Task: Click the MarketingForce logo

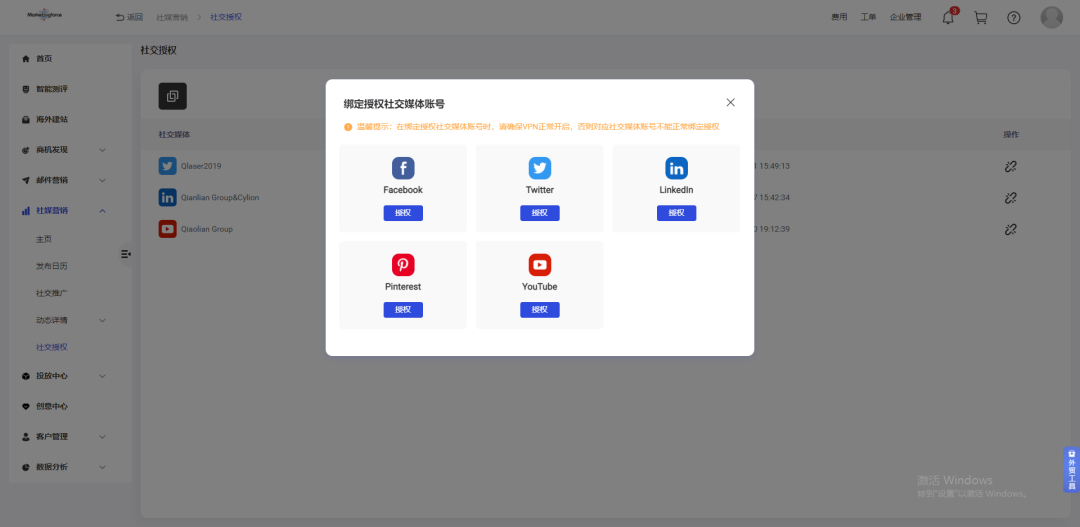Action: click(45, 15)
